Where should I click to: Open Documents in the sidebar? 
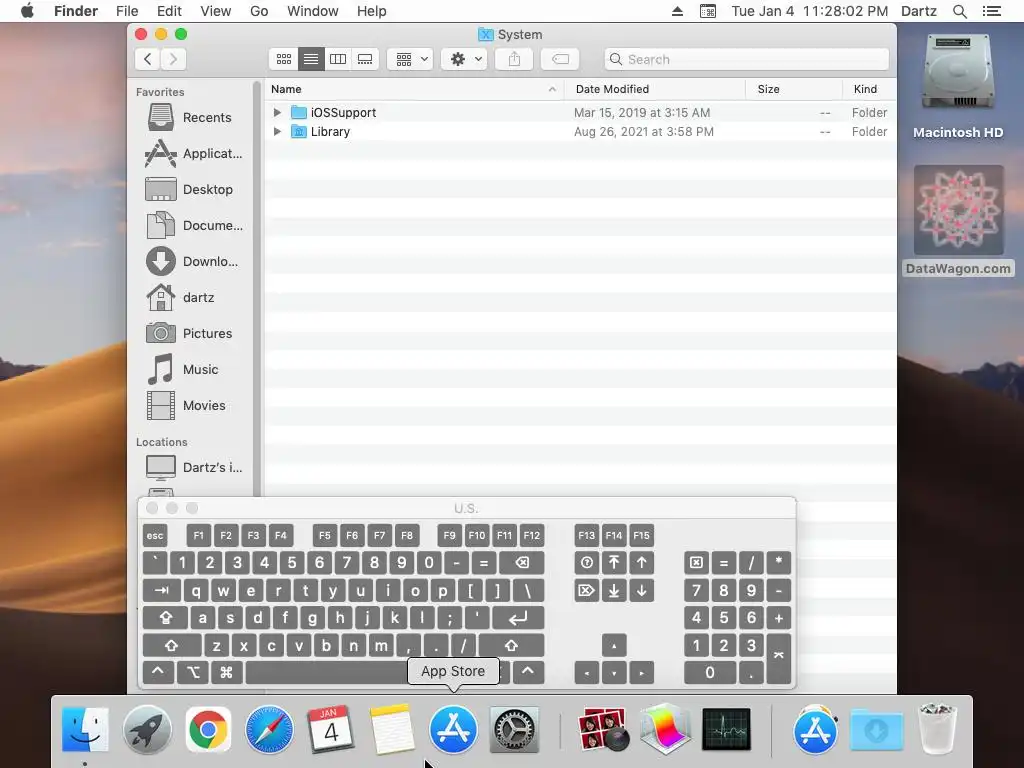(x=191, y=225)
